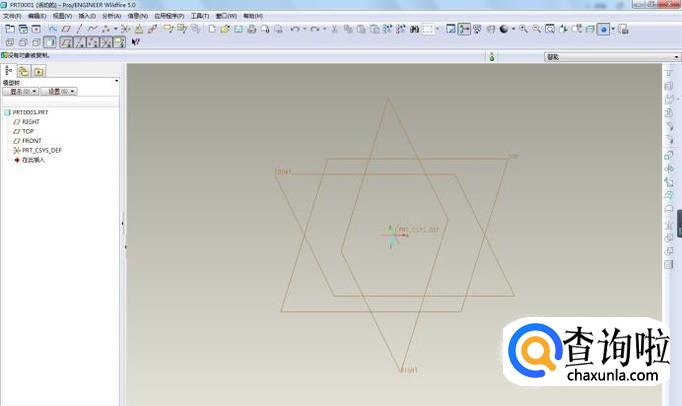Click the navigator panel collapse sash handle
The image size is (682, 406).
[123, 223]
